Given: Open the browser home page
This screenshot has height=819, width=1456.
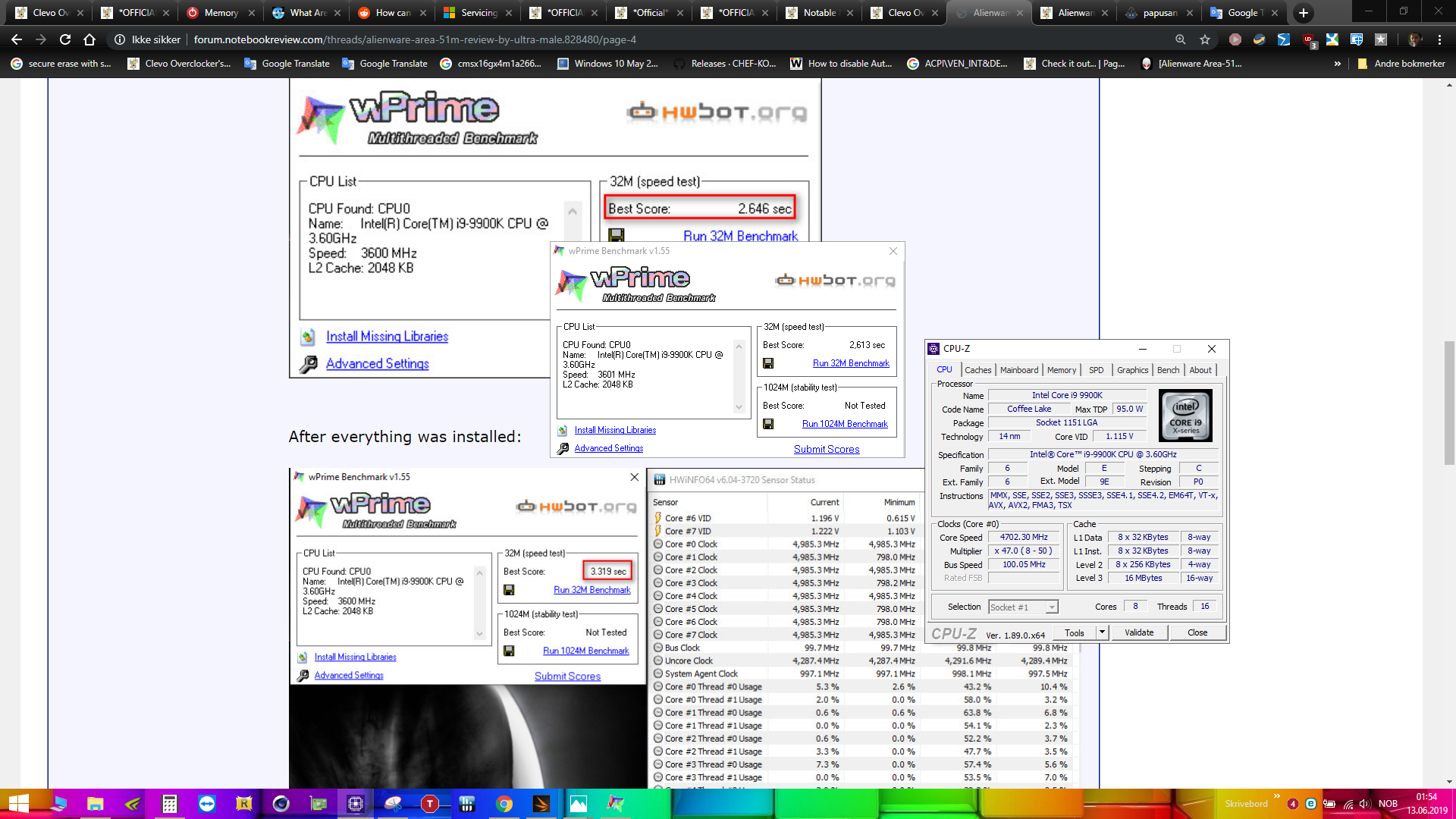Looking at the screenshot, I should (x=89, y=39).
